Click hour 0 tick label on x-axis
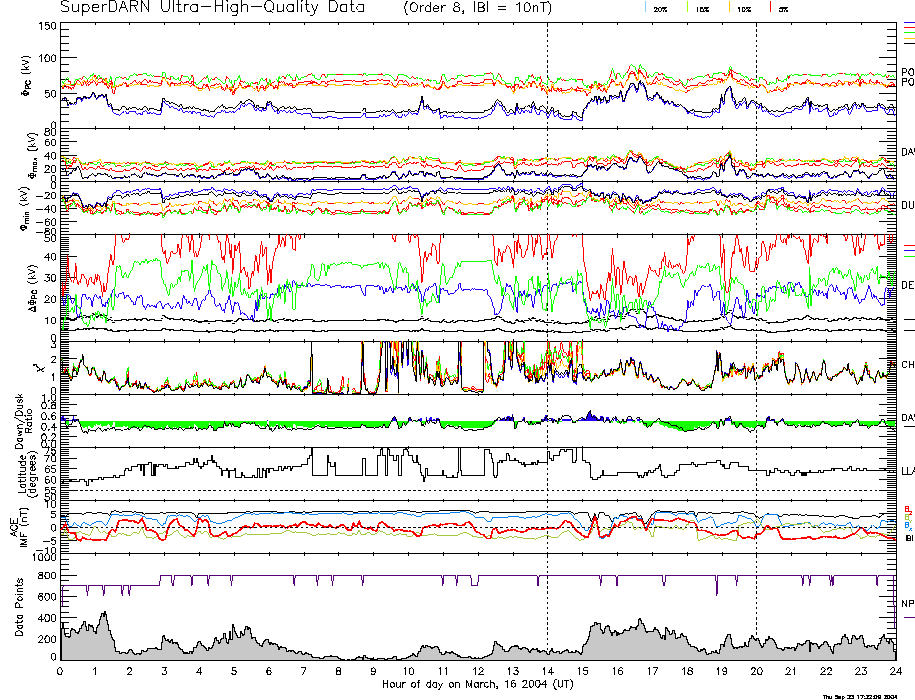The image size is (915, 700). (61, 672)
